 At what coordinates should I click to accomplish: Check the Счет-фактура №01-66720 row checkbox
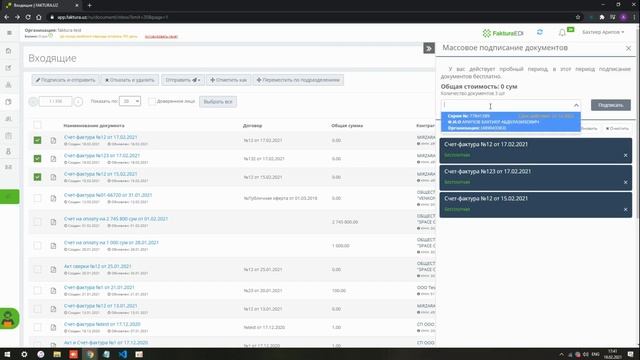(x=37, y=198)
